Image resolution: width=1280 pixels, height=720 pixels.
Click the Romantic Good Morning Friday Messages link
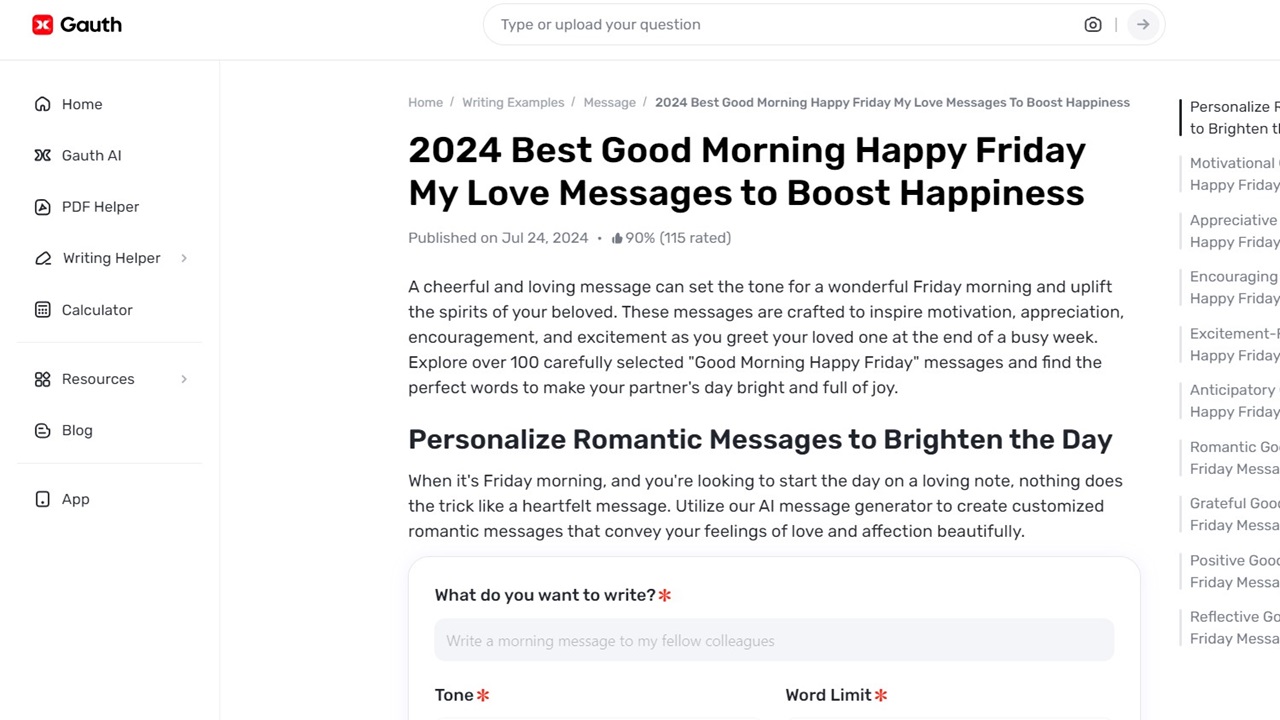click(1233, 458)
